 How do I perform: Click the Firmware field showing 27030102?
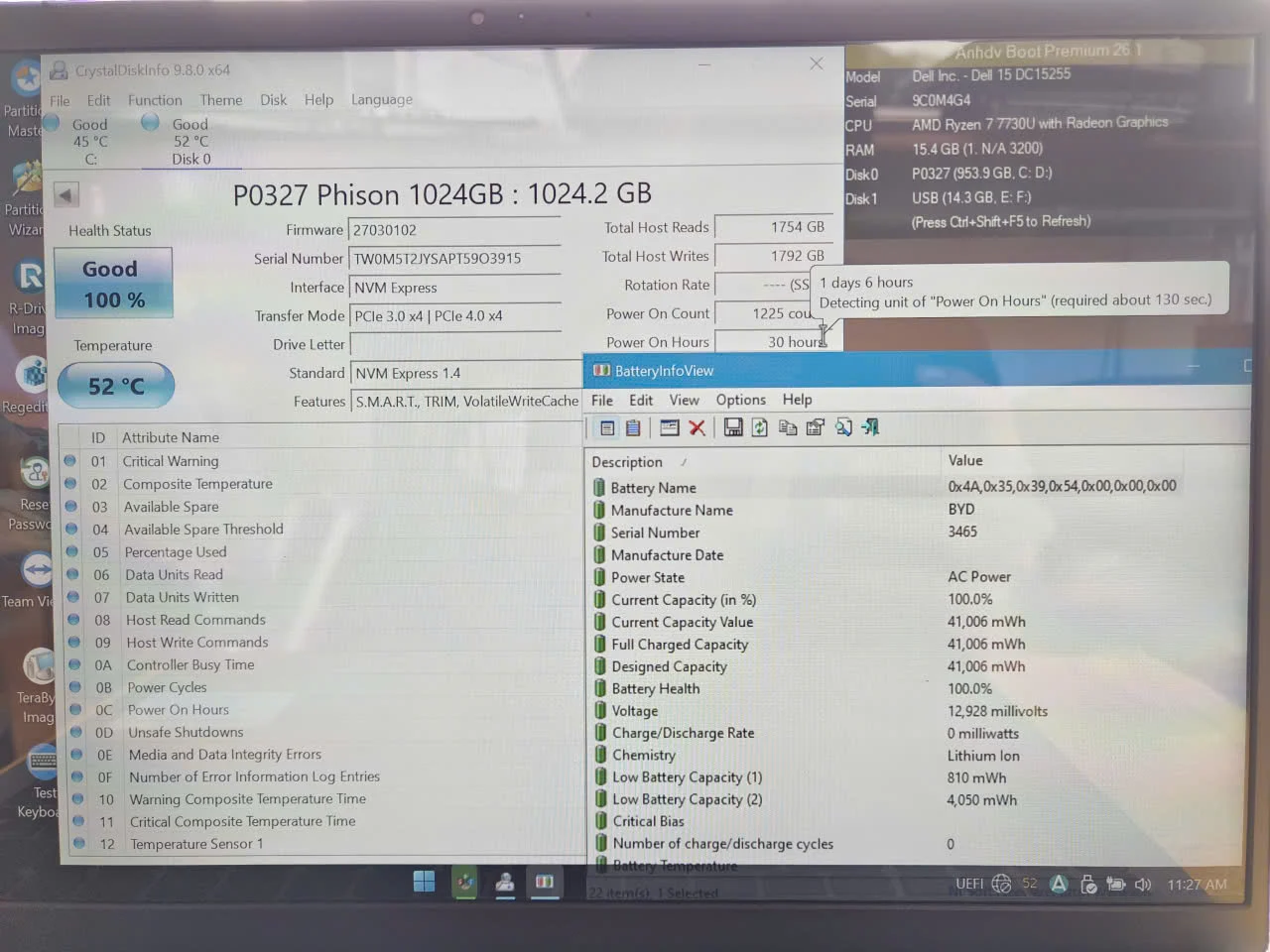click(x=454, y=230)
